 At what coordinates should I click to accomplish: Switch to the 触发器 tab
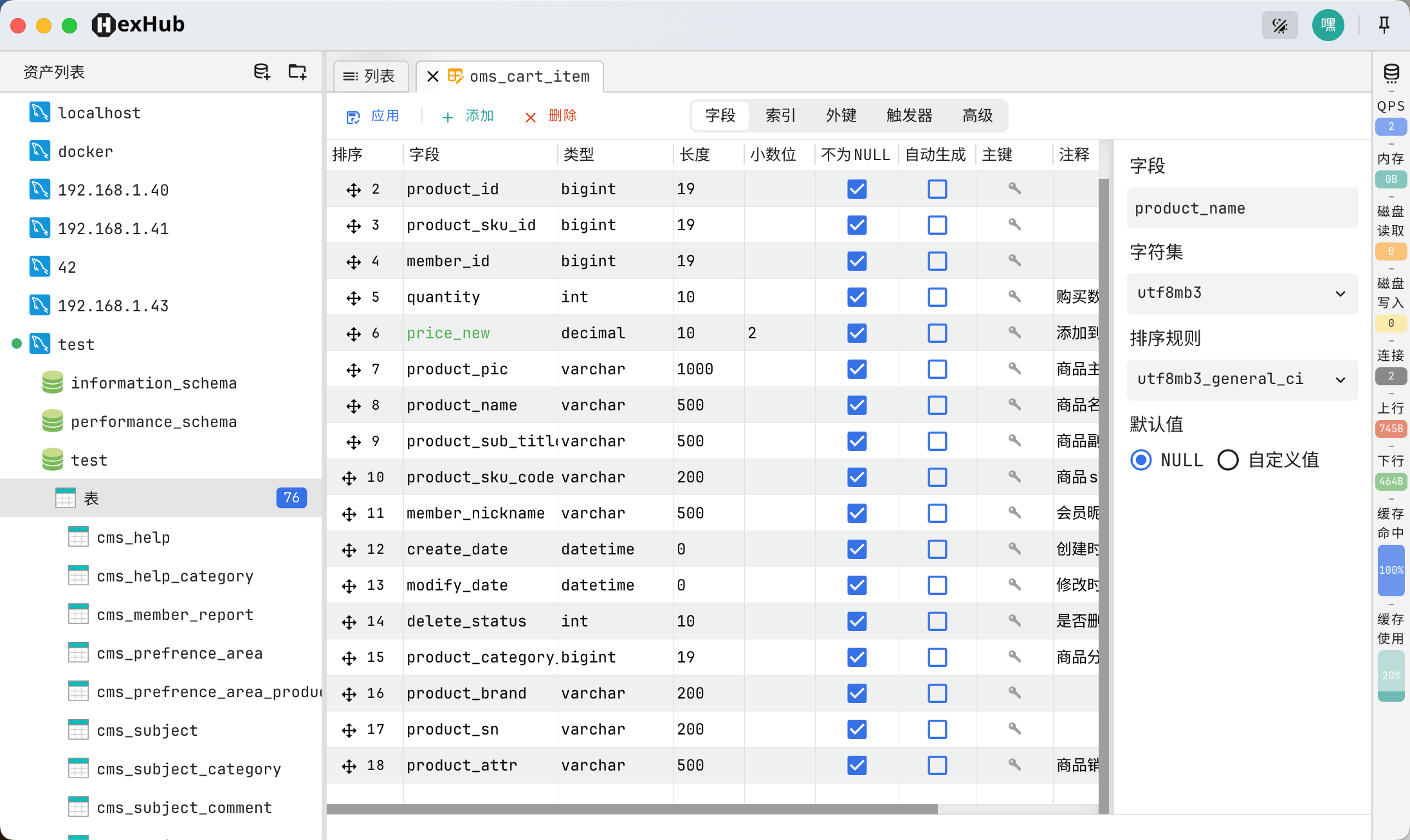(x=909, y=116)
